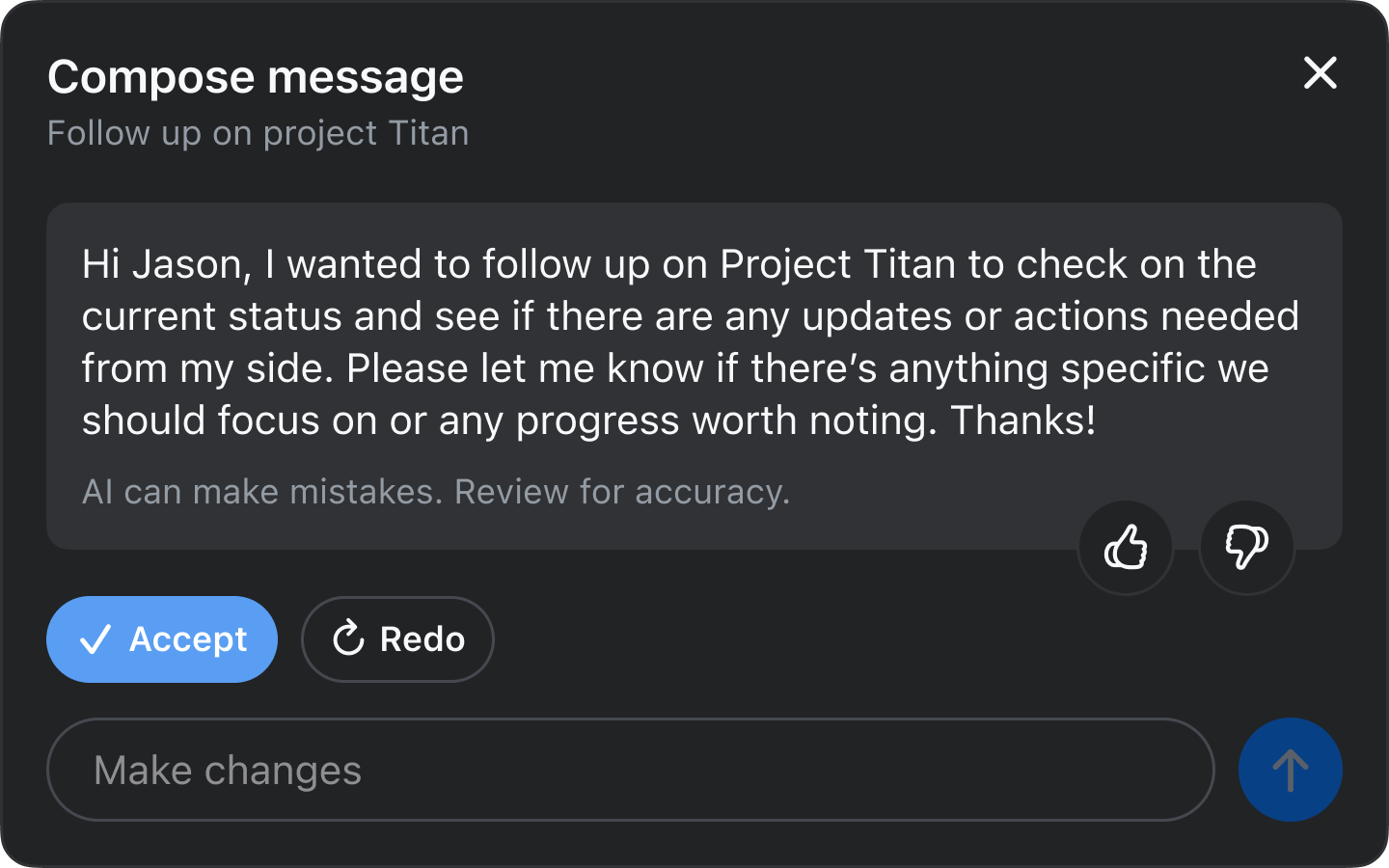The height and width of the screenshot is (868, 1389).
Task: Click the circular arrow Redo icon
Action: 348,639
